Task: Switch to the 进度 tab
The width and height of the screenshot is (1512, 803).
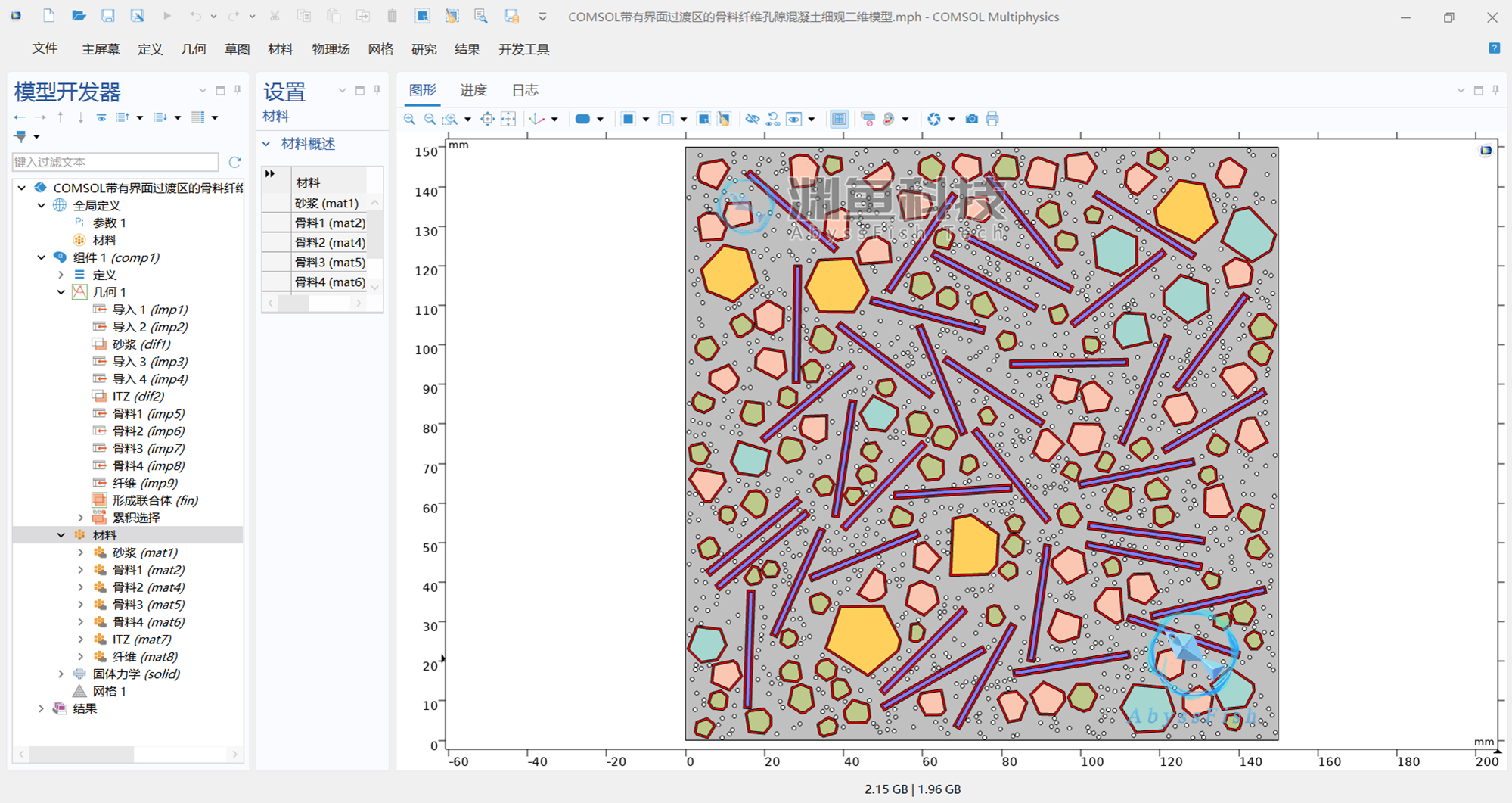Action: 473,90
